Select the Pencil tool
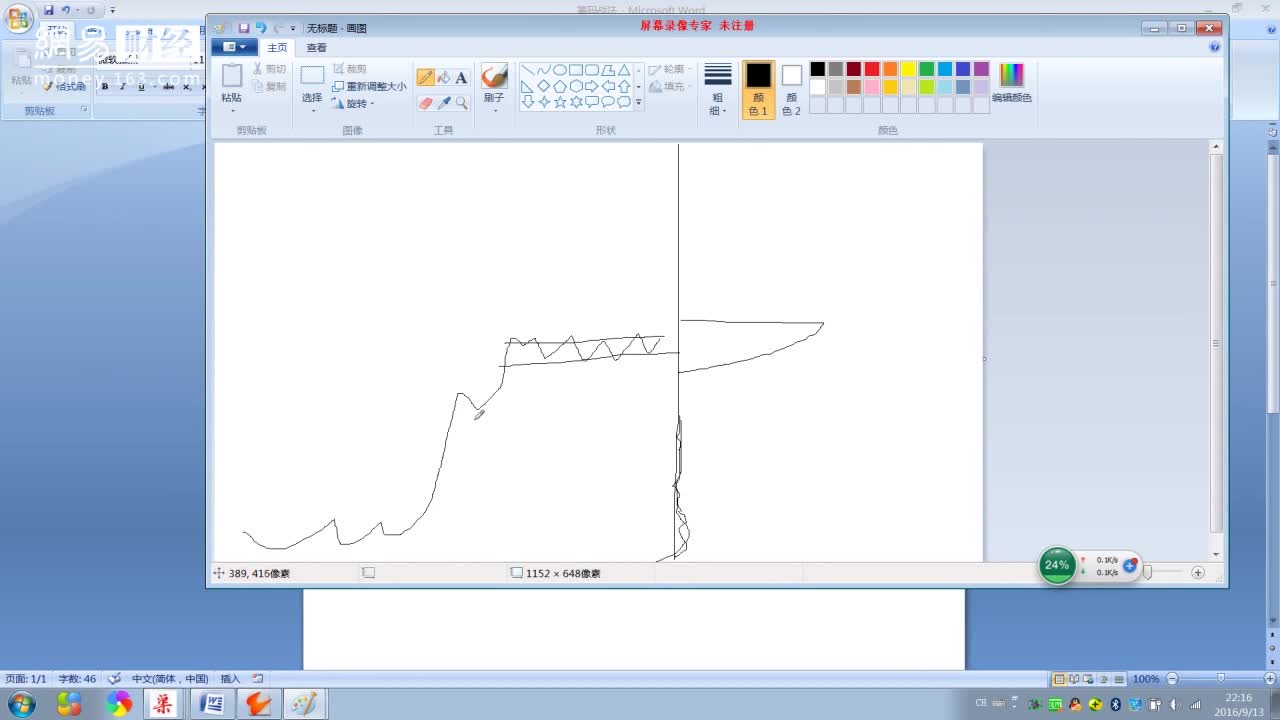The width and height of the screenshot is (1280, 720). point(426,78)
